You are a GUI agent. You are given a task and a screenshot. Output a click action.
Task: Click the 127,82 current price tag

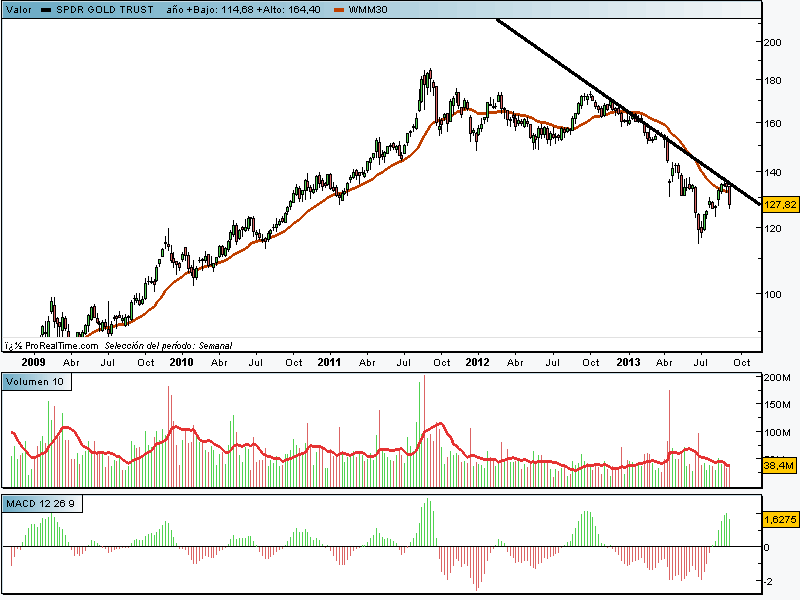coord(779,205)
